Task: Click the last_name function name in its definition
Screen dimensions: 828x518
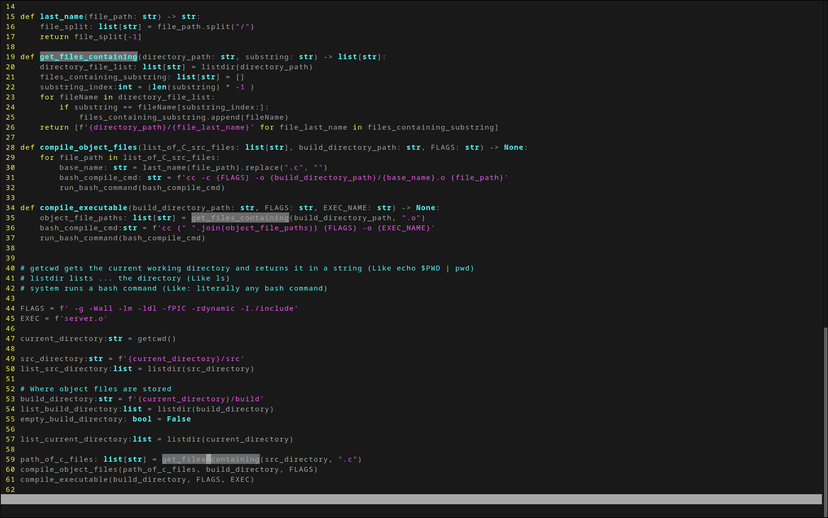Action: 60,17
